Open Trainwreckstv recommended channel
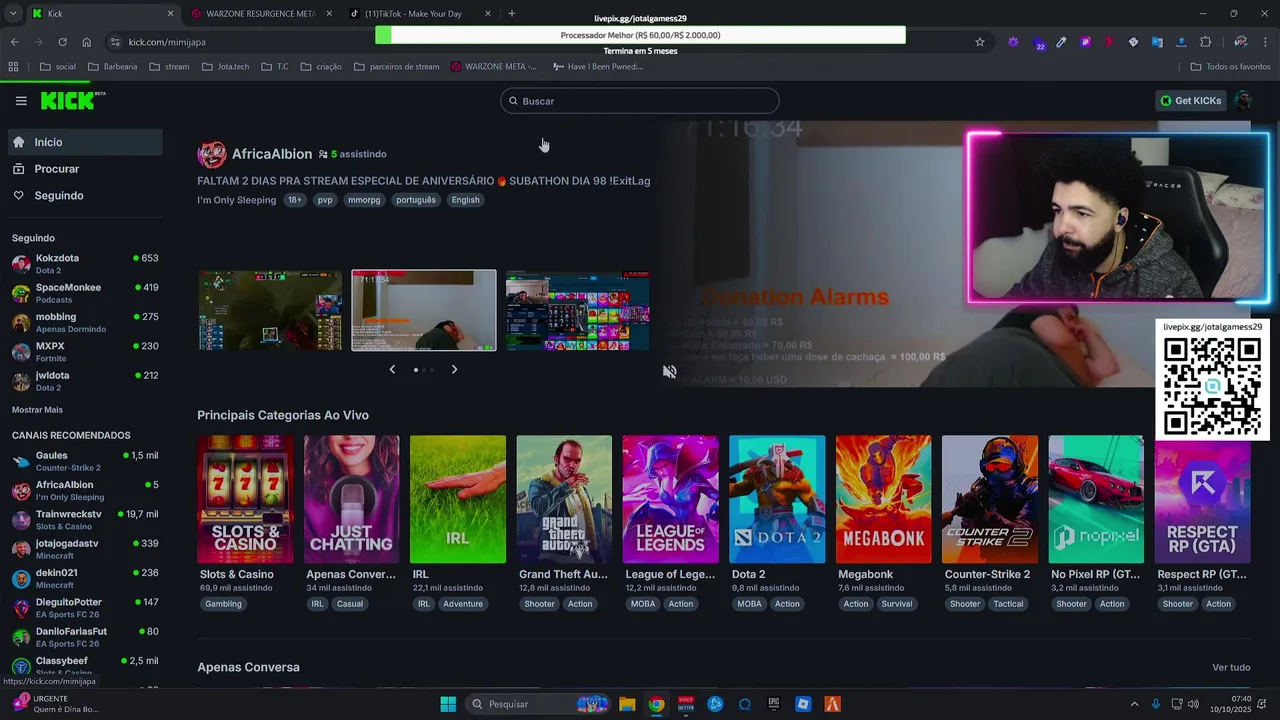 click(x=85, y=520)
